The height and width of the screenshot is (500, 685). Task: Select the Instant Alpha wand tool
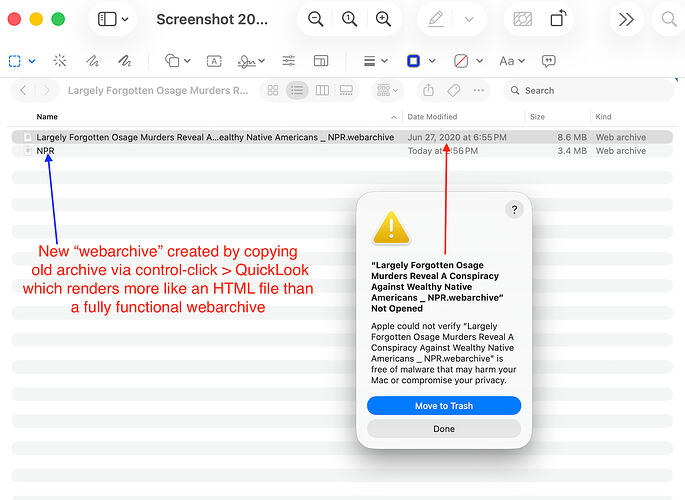60,61
